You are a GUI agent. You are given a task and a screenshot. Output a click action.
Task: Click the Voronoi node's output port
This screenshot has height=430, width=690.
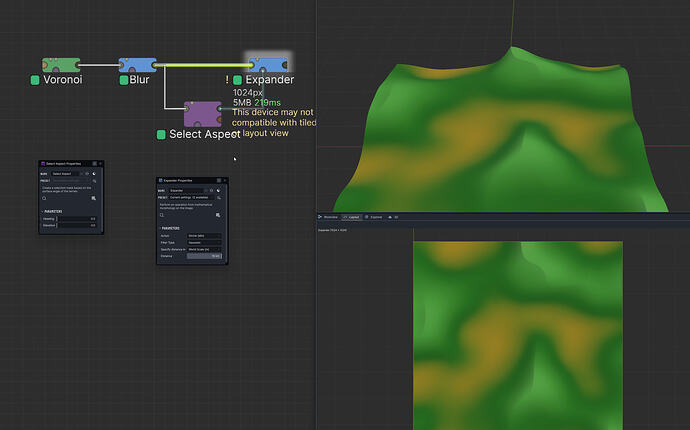coord(78,65)
